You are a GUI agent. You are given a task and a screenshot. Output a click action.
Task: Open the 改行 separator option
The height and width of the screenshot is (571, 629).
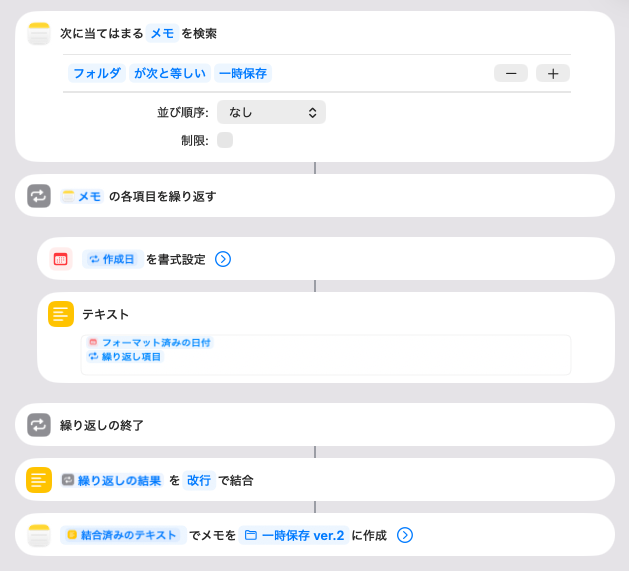(199, 480)
